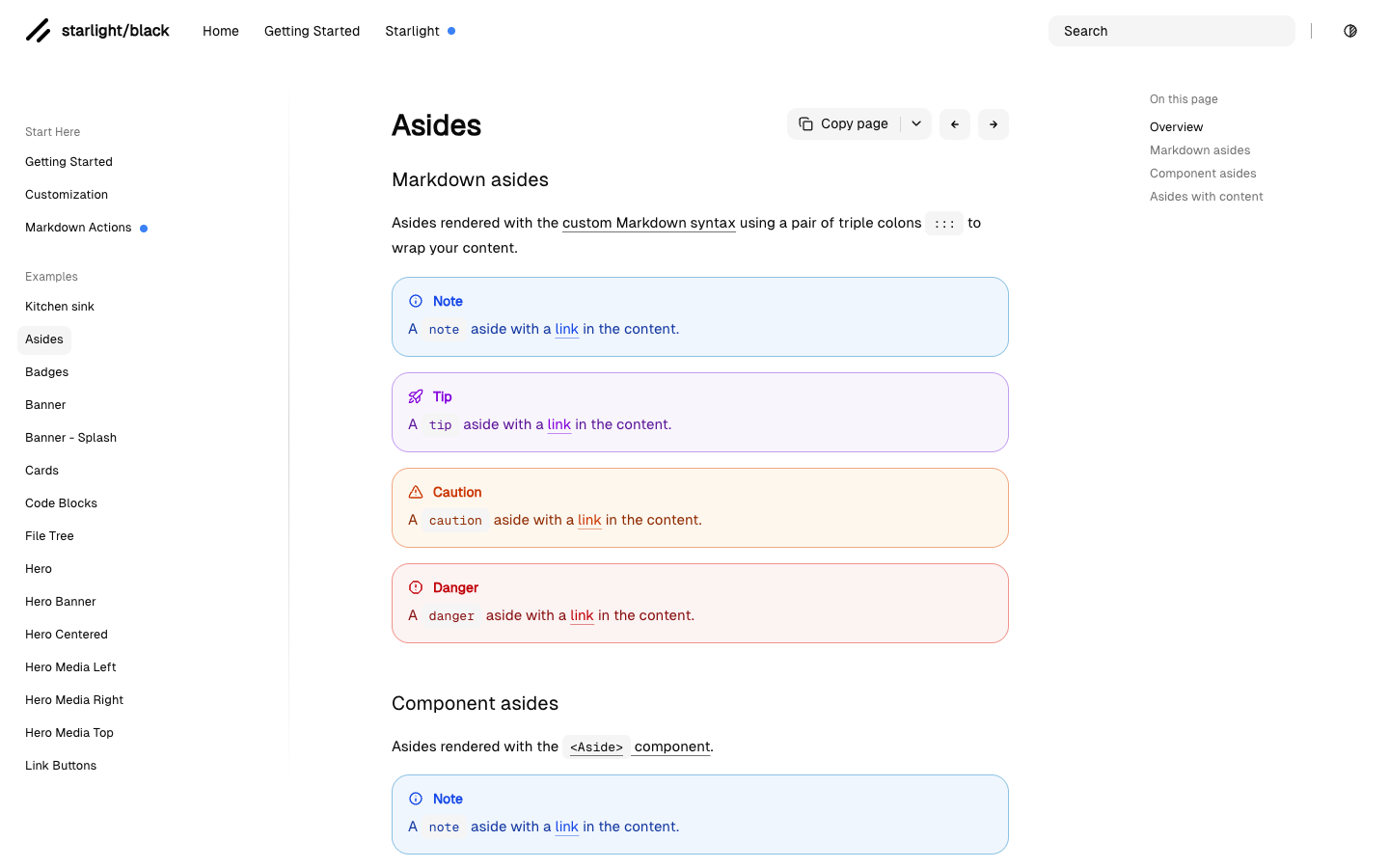Jump to Component asides in On this page outline
Viewport: 1389px width, 868px height.
point(1203,174)
